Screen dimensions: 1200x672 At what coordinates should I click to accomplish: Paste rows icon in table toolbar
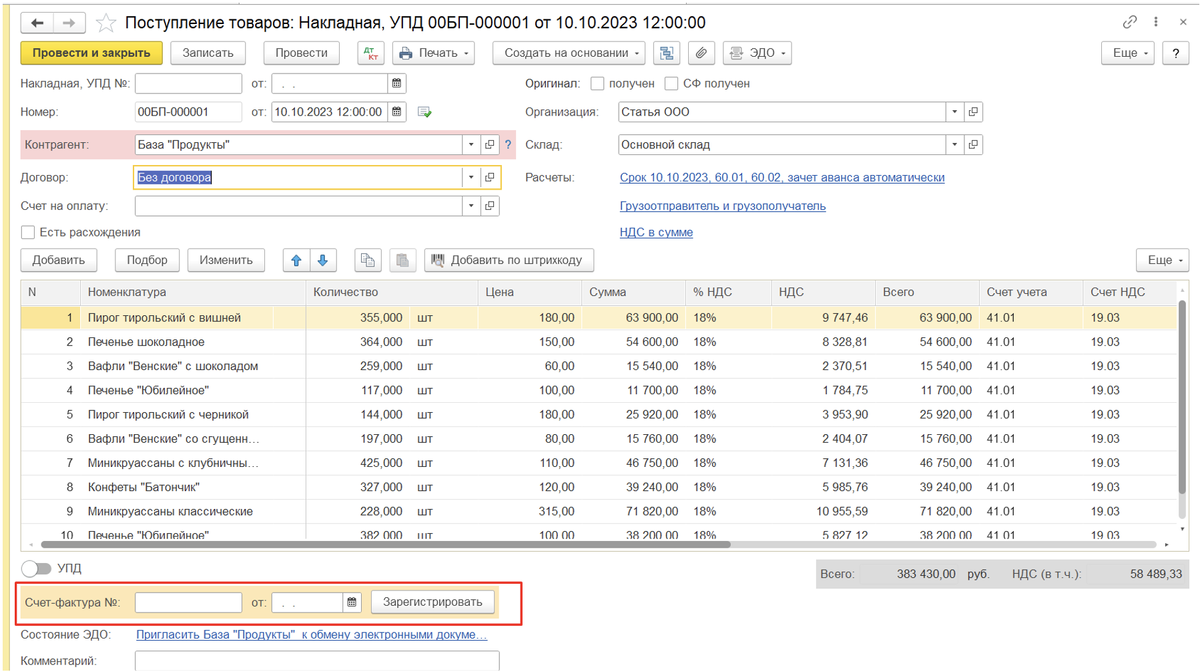(402, 260)
